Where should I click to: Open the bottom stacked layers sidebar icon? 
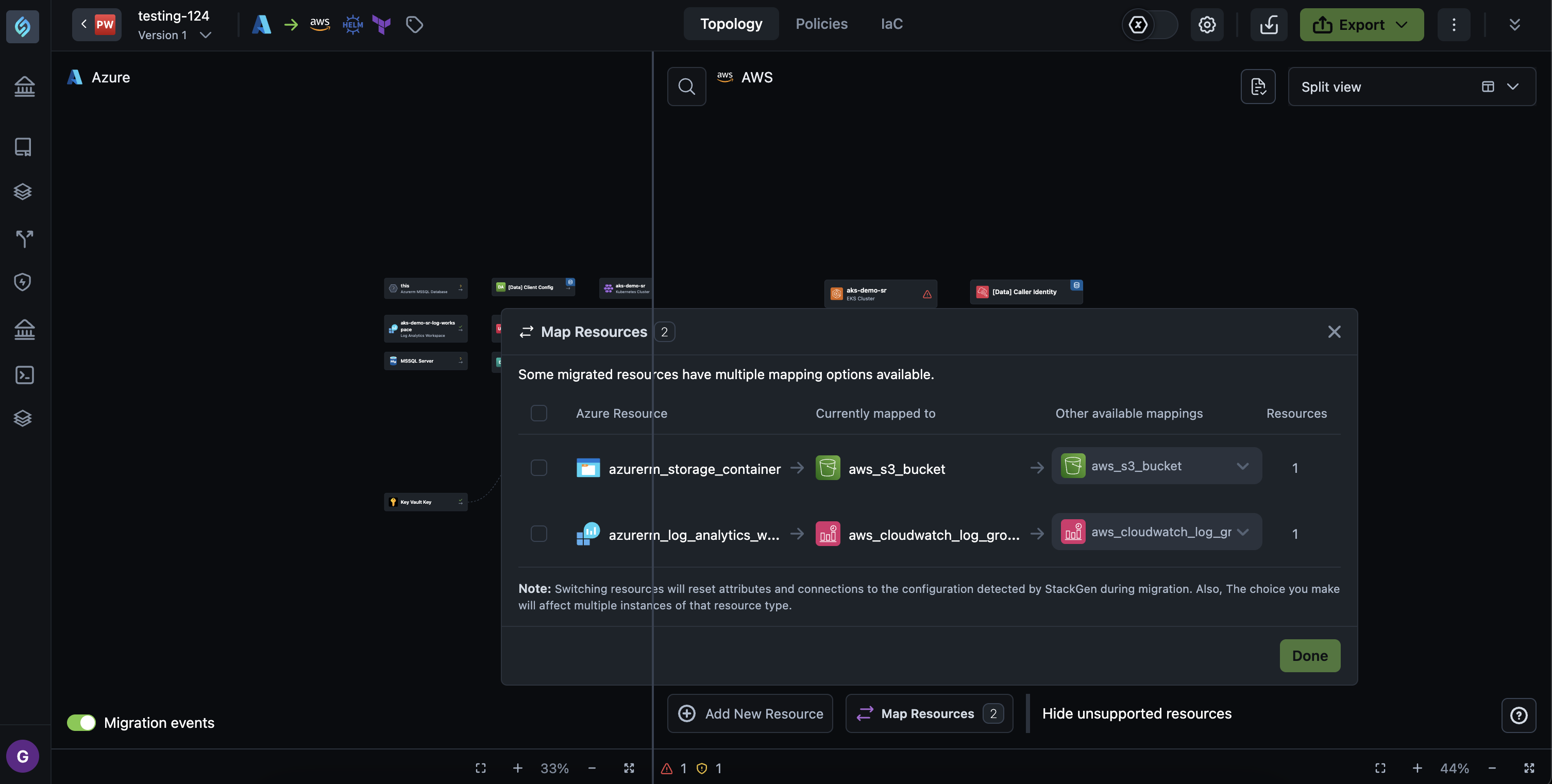tap(23, 418)
